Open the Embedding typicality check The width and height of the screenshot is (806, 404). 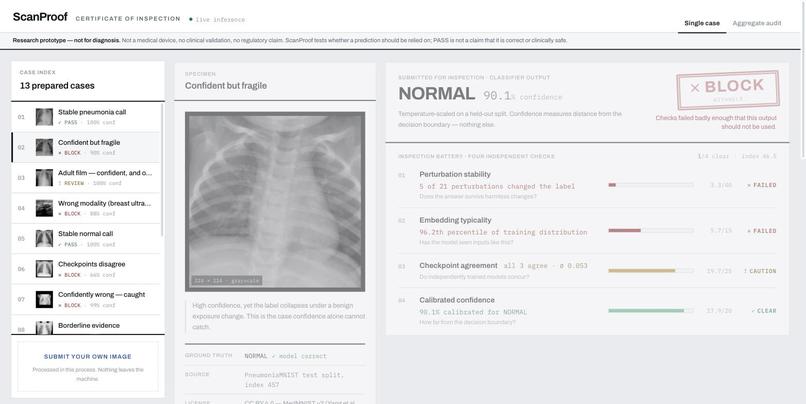pos(587,231)
